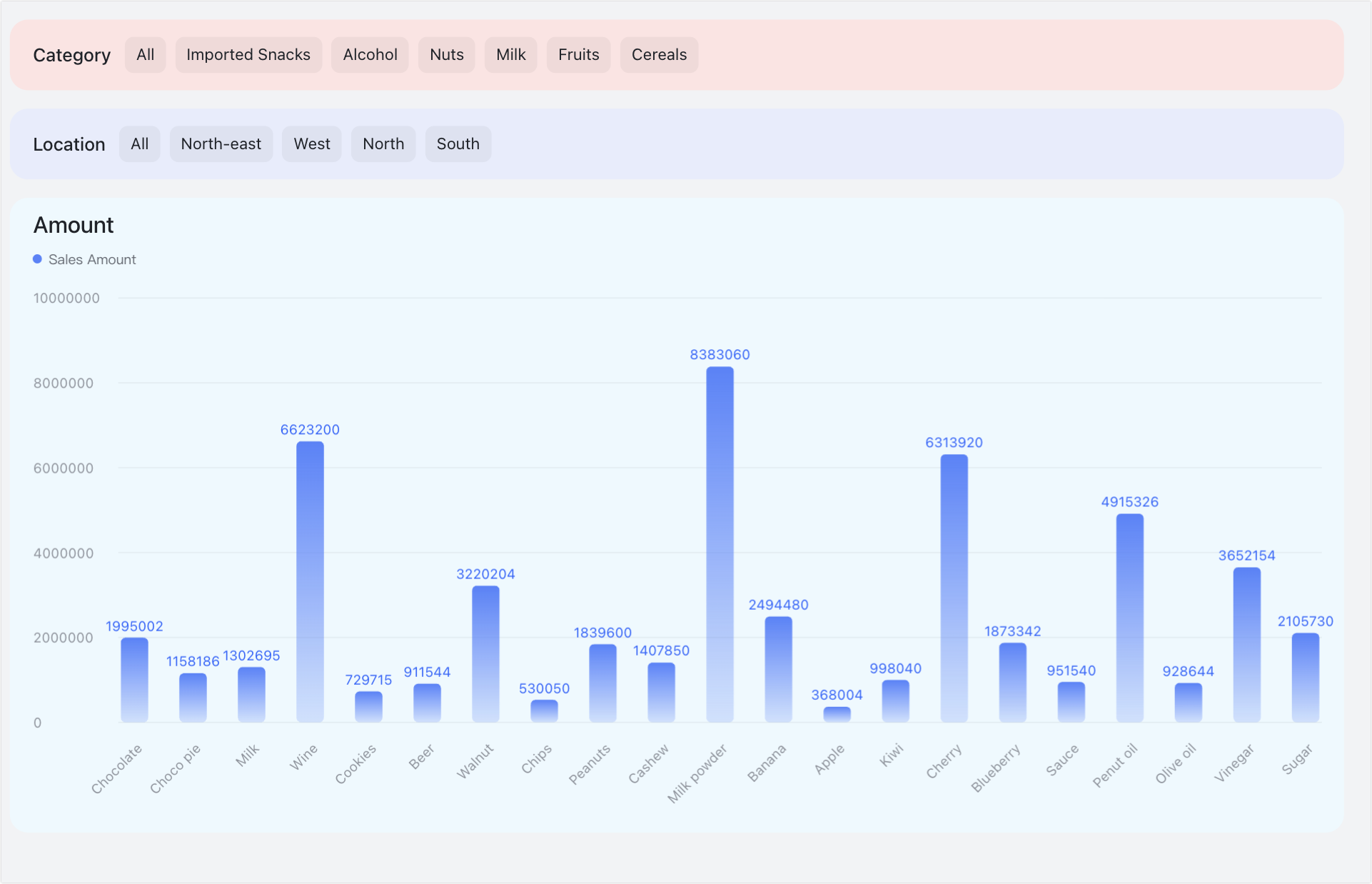Click the 8383060 value label
Screen dimensions: 1372x884
tap(720, 355)
